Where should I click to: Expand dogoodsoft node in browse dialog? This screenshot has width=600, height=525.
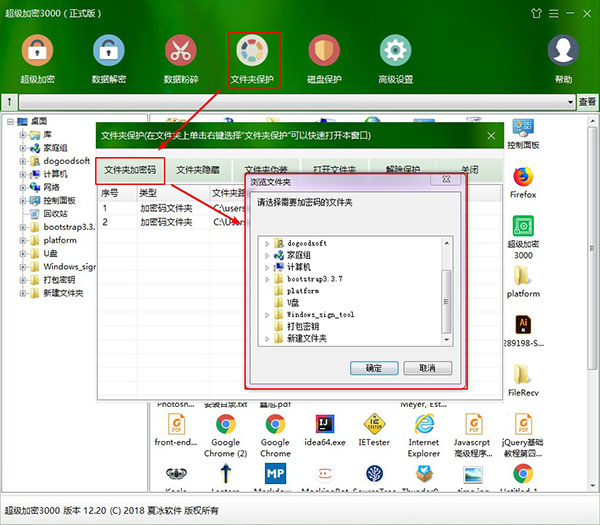266,243
